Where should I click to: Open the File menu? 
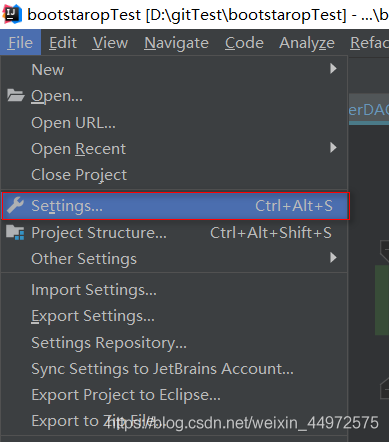[21, 43]
